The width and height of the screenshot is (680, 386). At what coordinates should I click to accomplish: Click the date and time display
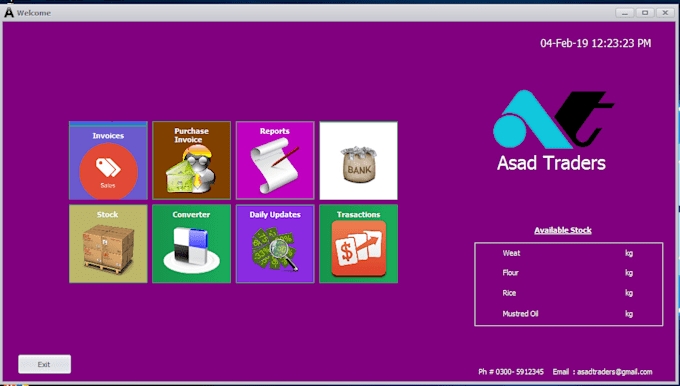point(595,43)
